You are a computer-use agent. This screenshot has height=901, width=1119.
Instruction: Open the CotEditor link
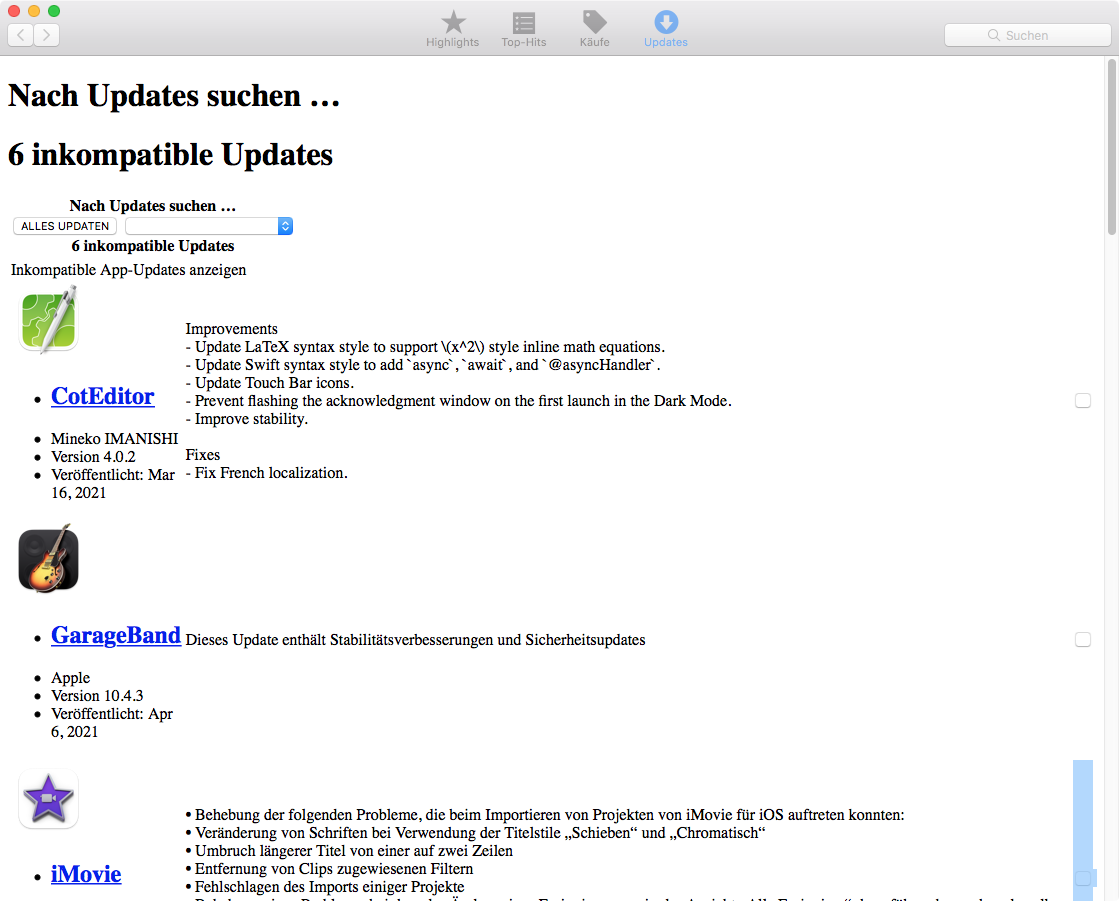[x=103, y=396]
